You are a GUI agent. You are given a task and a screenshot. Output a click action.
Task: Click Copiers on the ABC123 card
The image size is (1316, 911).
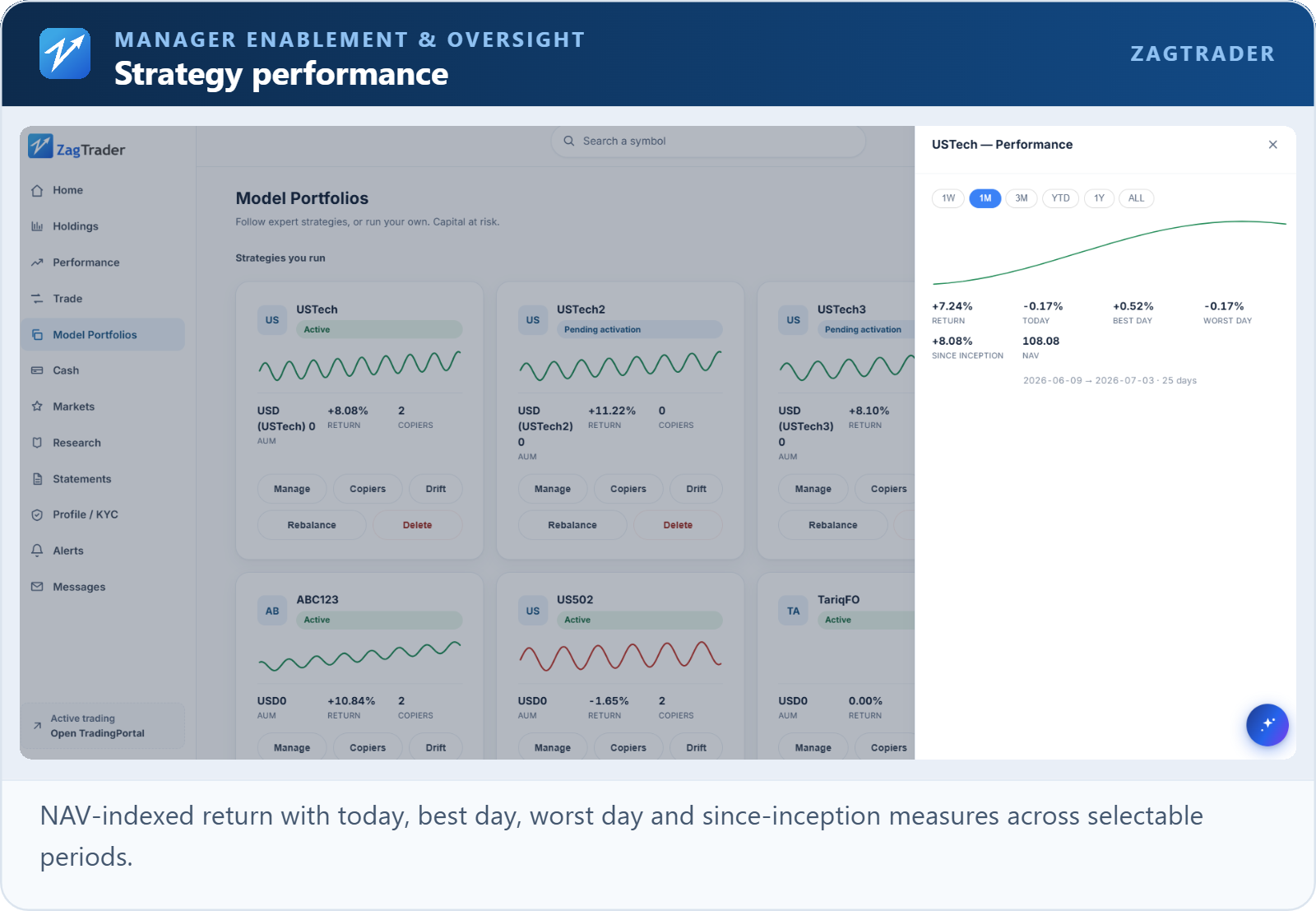coord(368,748)
